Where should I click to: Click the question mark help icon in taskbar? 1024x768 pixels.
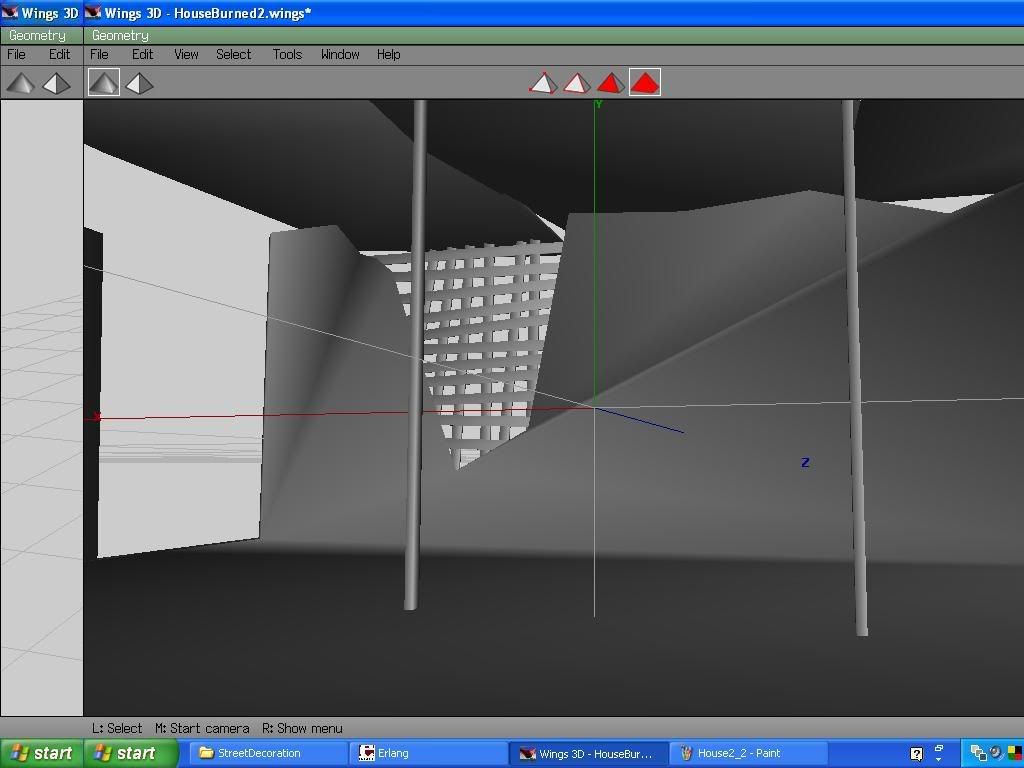(916, 754)
